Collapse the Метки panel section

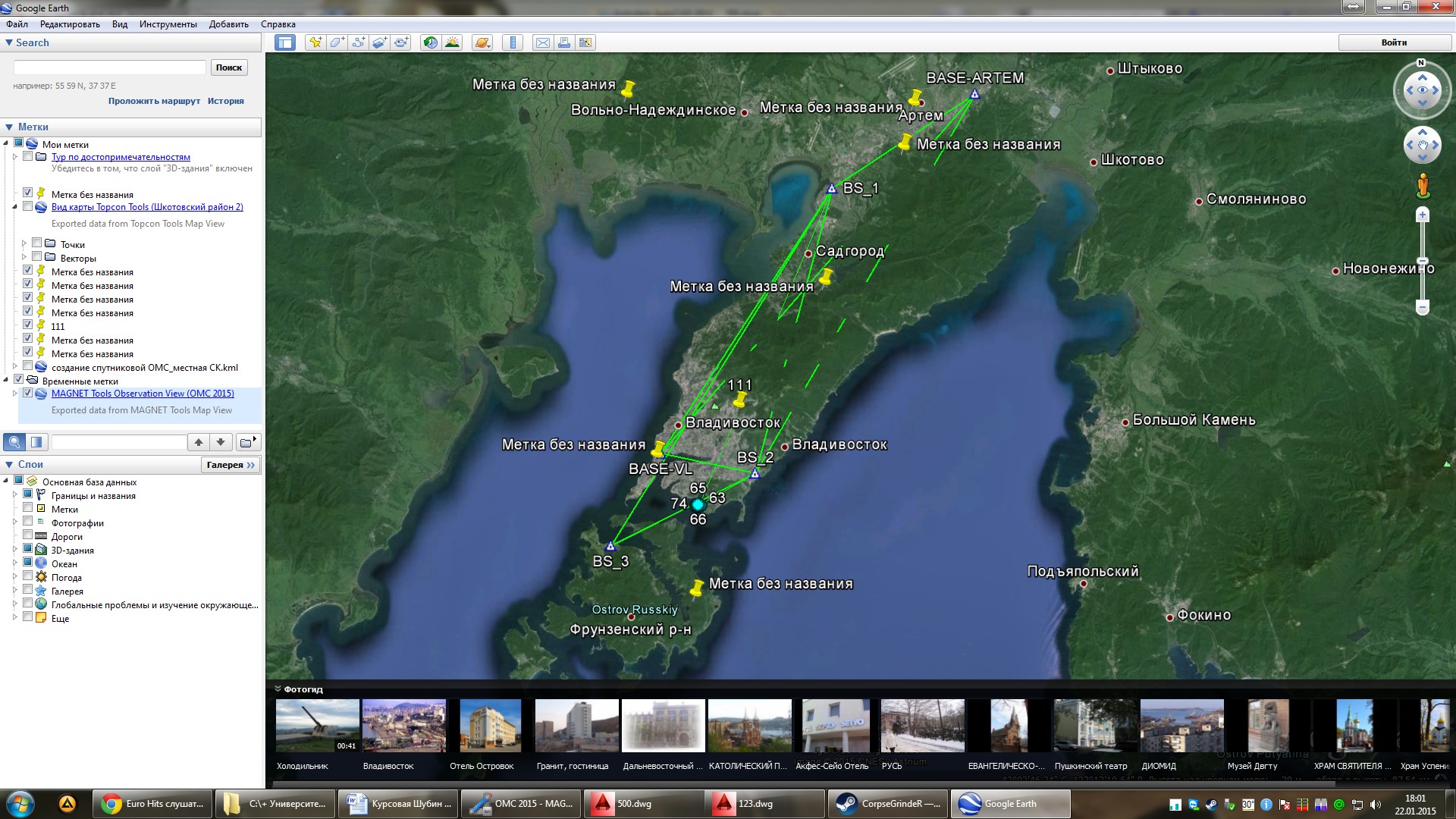click(9, 127)
